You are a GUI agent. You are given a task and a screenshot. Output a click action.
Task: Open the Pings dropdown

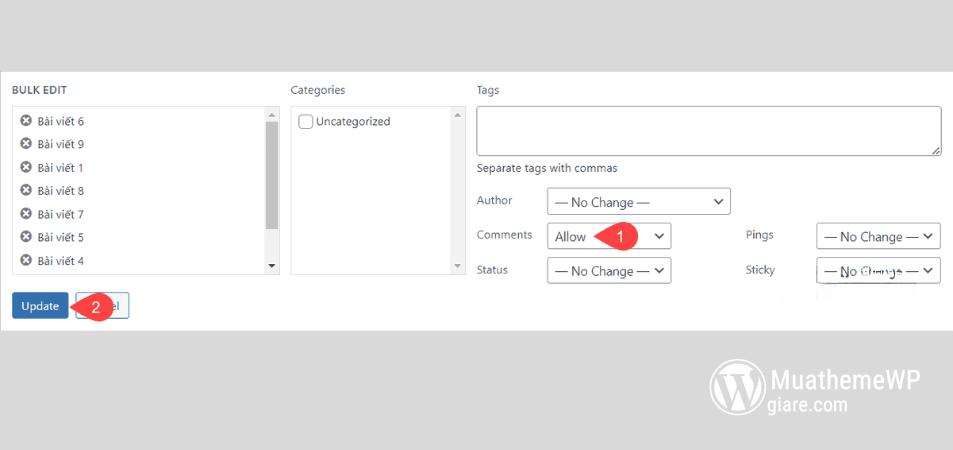pyautogui.click(x=878, y=237)
